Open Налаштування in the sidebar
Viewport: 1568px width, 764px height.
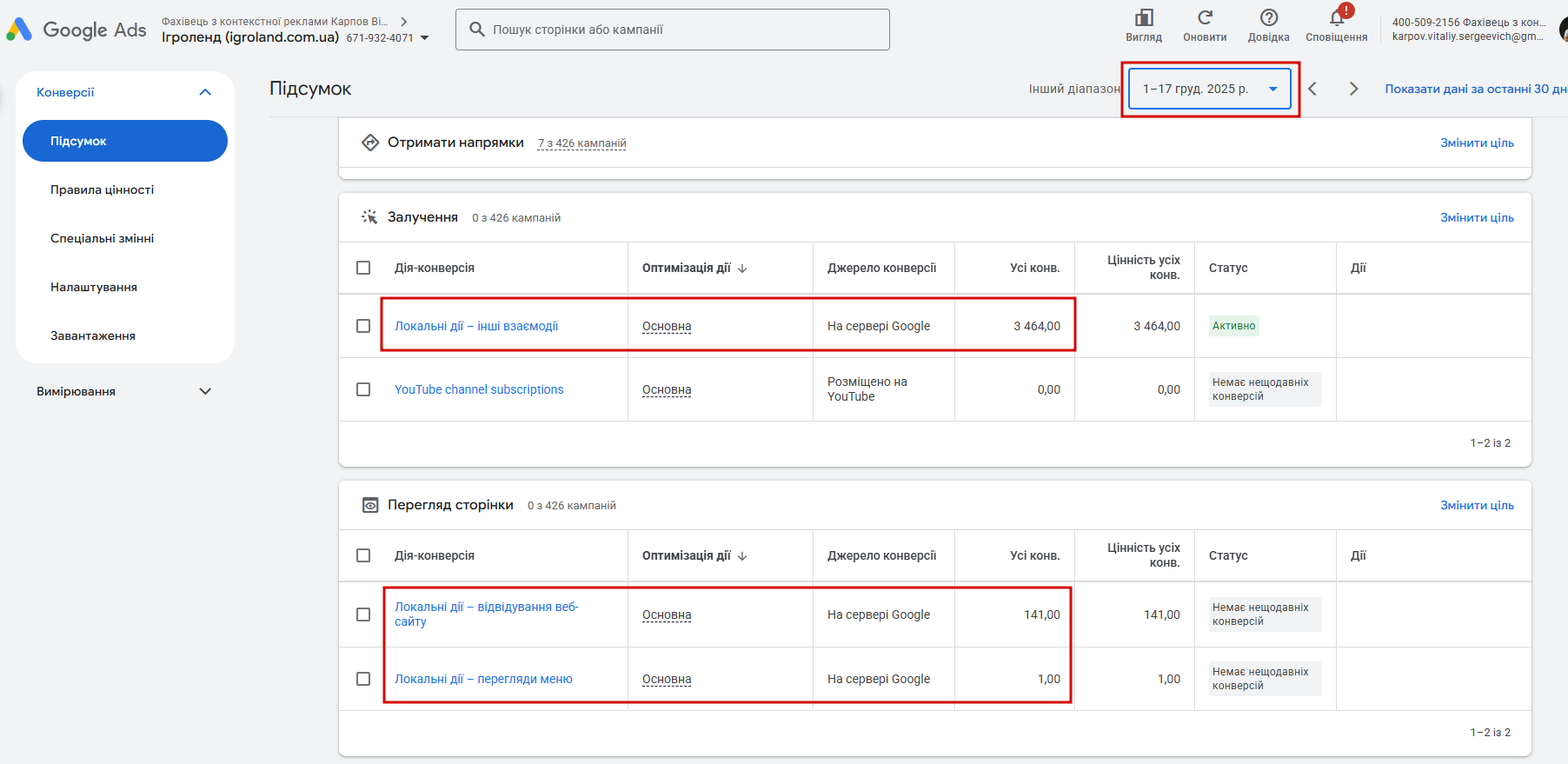coord(94,287)
